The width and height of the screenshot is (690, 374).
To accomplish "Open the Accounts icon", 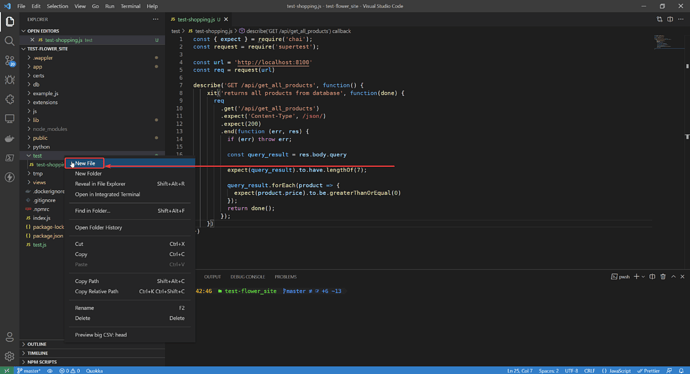I will (10, 337).
